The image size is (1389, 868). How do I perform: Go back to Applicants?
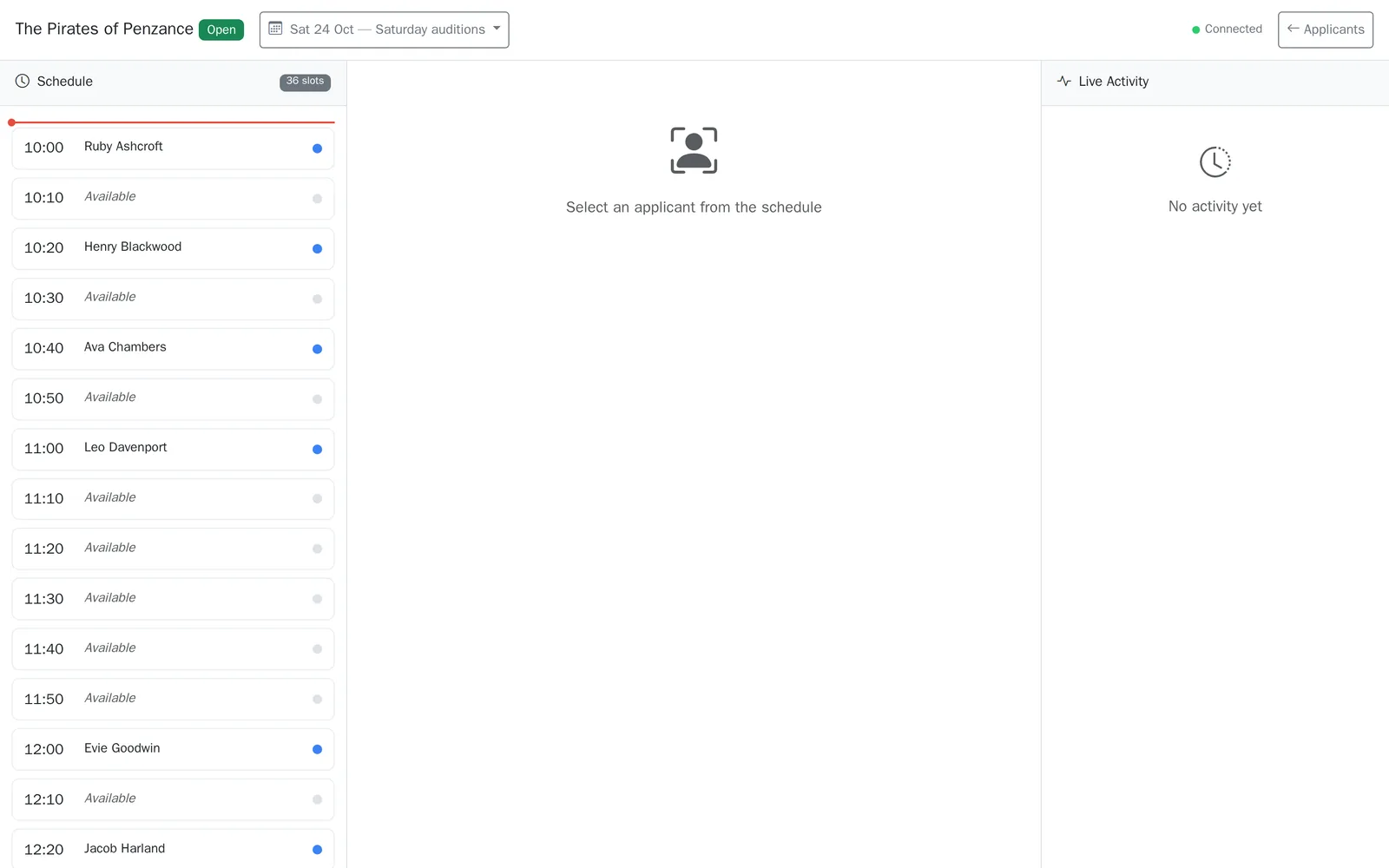pos(1325,30)
